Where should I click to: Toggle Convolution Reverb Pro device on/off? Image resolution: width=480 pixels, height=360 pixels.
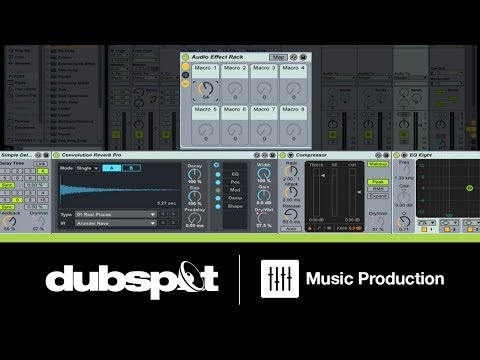(56, 155)
